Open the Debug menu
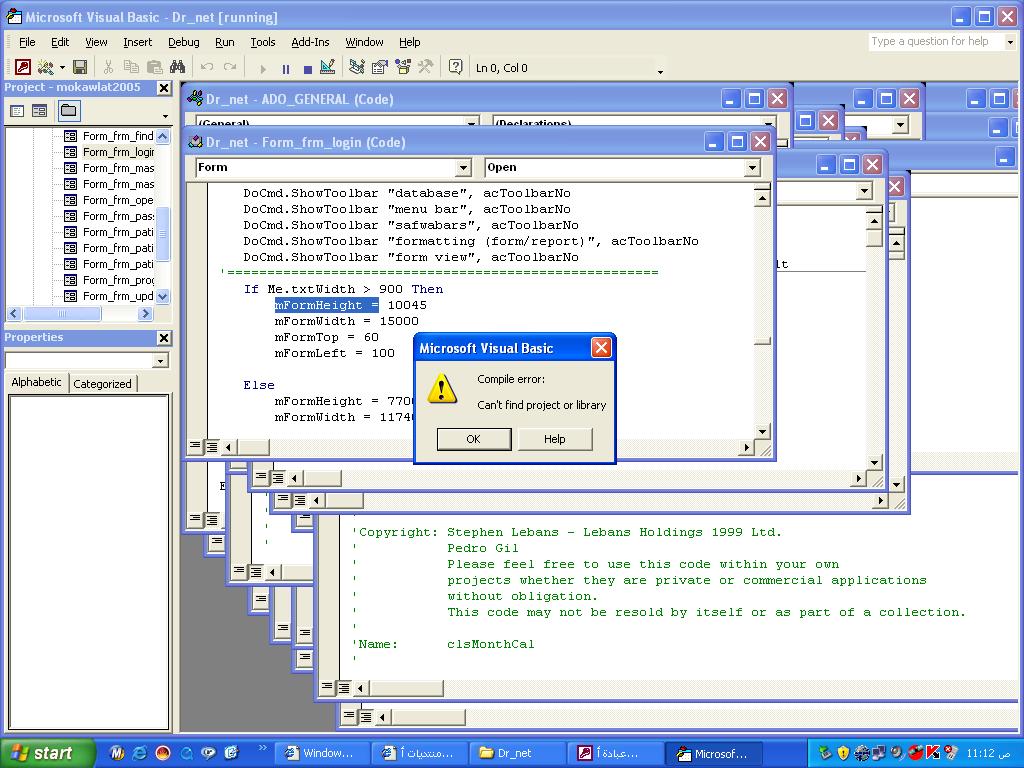 click(x=184, y=42)
